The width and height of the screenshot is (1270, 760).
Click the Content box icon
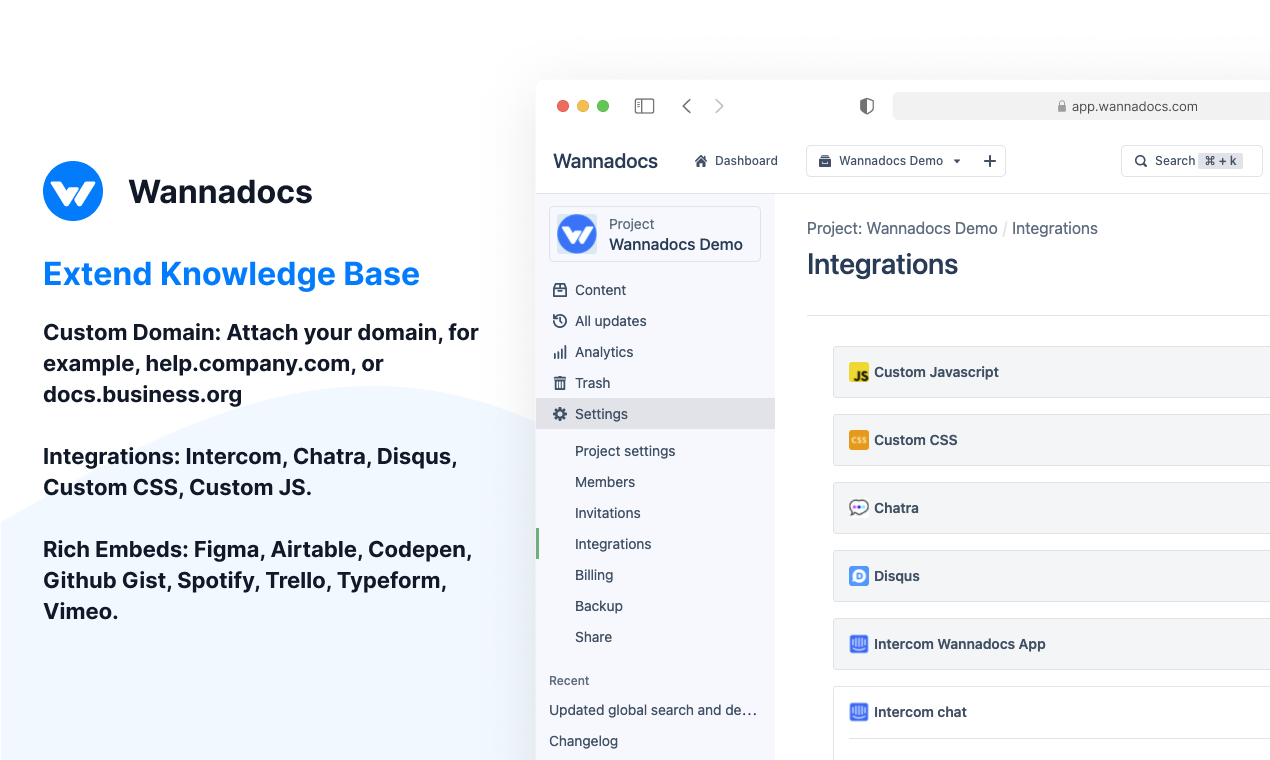pos(560,290)
